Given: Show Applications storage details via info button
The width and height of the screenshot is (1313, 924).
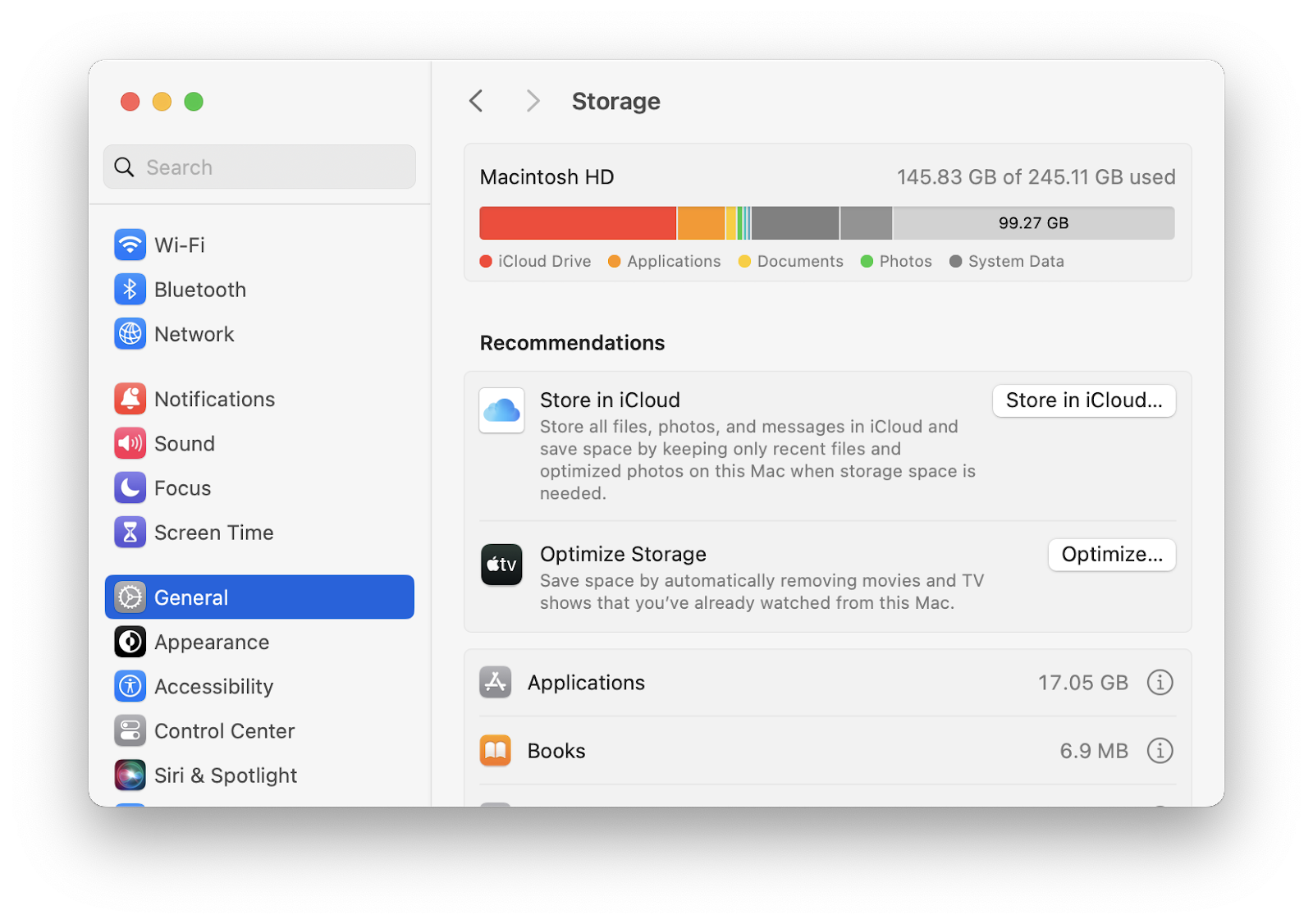Looking at the screenshot, I should (1160, 682).
